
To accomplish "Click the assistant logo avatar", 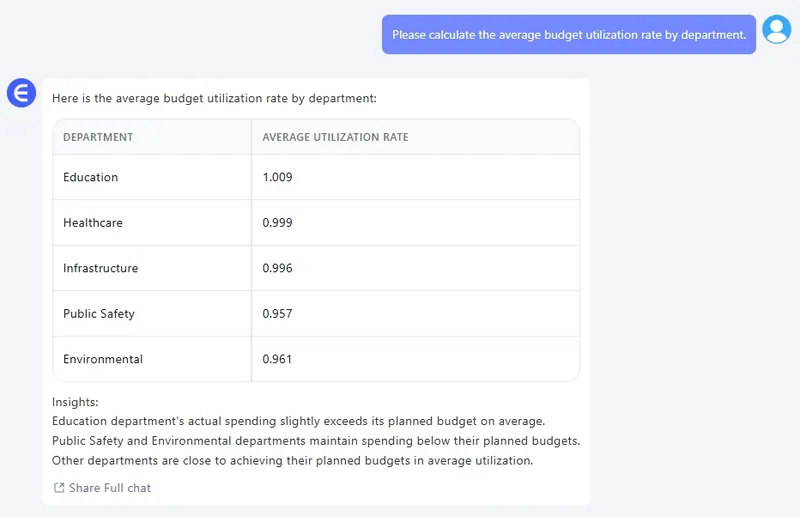I will (21, 93).
